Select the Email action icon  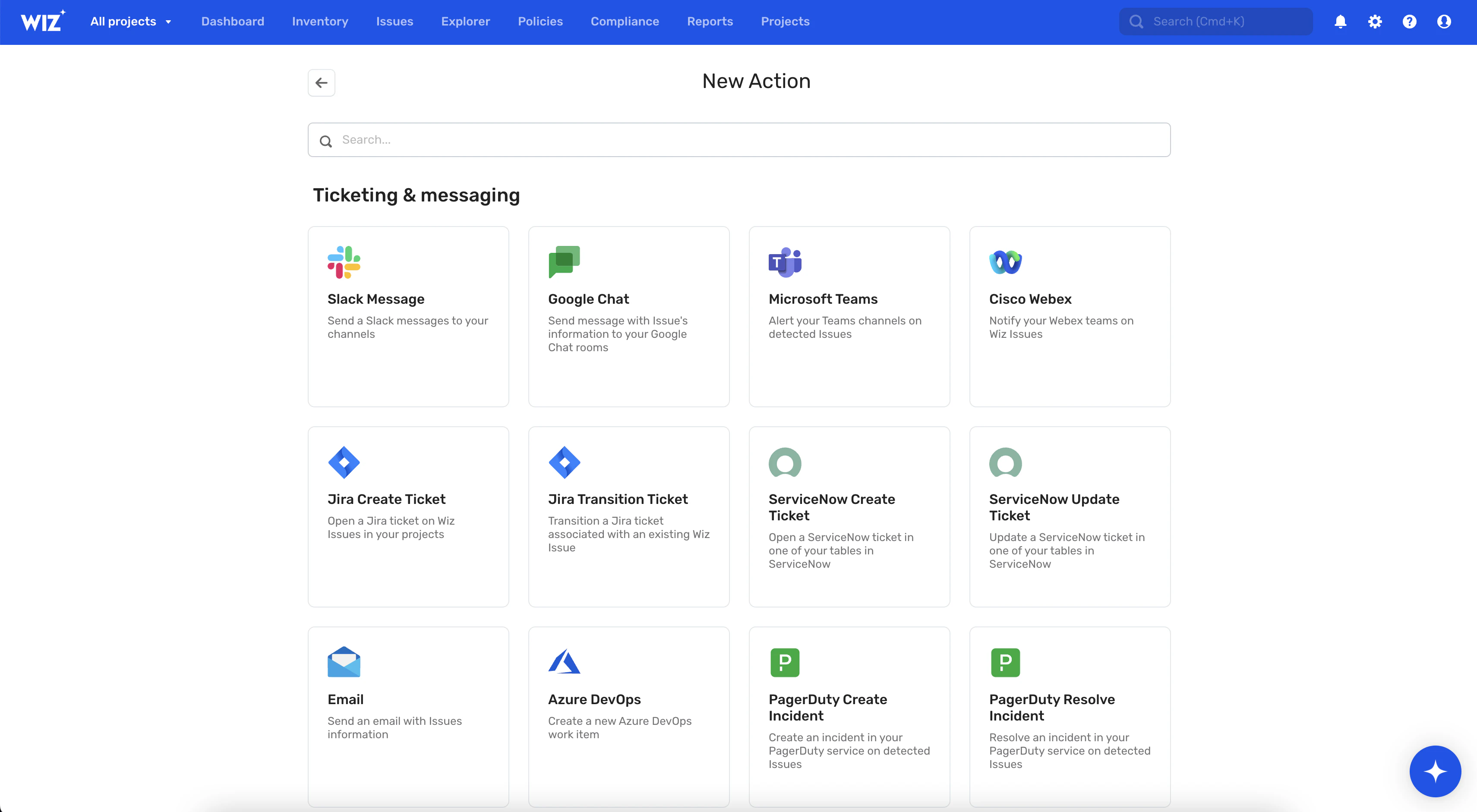[343, 662]
